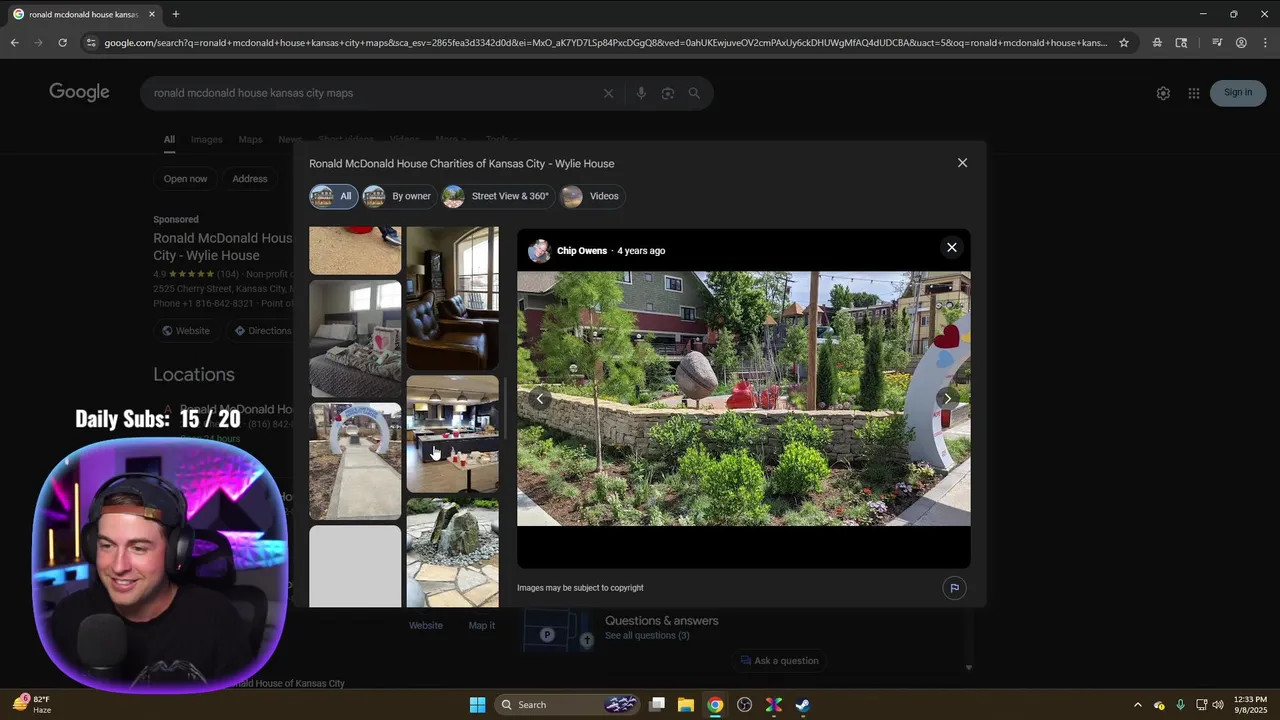Open the sponsored Website button
The height and width of the screenshot is (720, 1280).
point(187,331)
